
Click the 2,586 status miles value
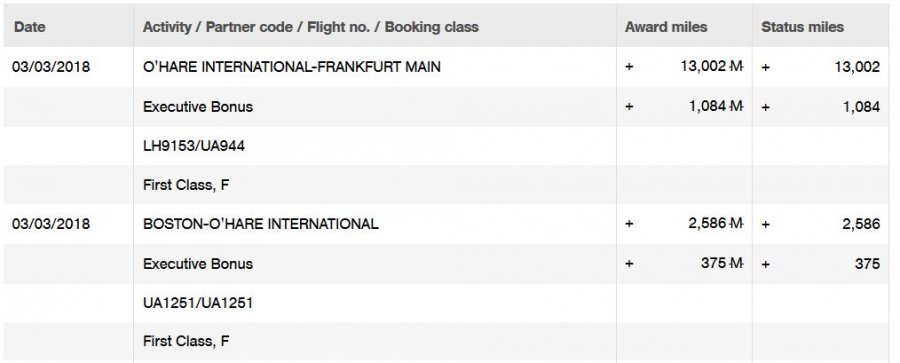(861, 223)
